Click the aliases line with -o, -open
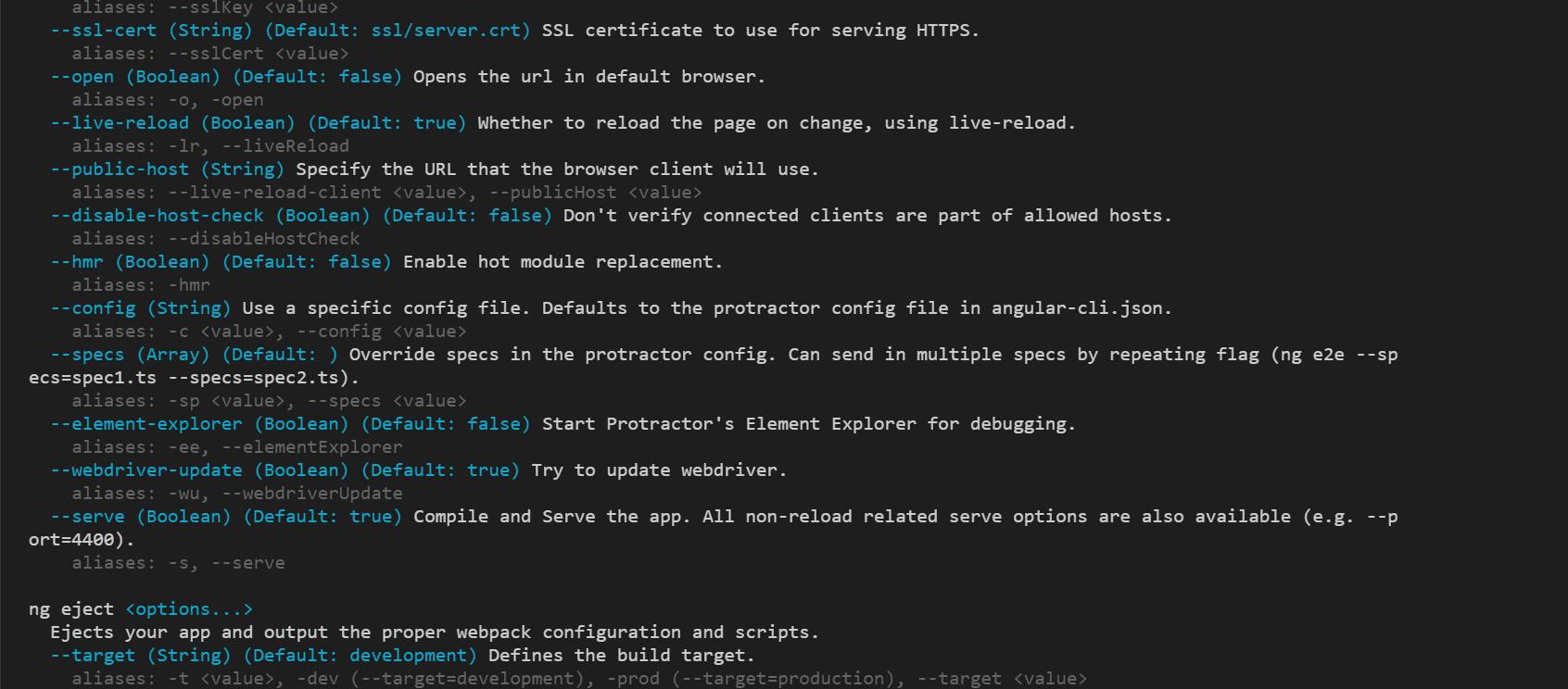Image resolution: width=1568 pixels, height=689 pixels. tap(168, 100)
